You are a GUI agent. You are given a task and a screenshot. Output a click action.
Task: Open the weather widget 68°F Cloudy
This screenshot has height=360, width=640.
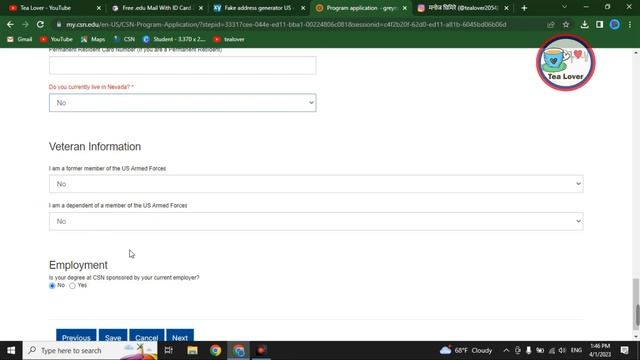click(466, 350)
